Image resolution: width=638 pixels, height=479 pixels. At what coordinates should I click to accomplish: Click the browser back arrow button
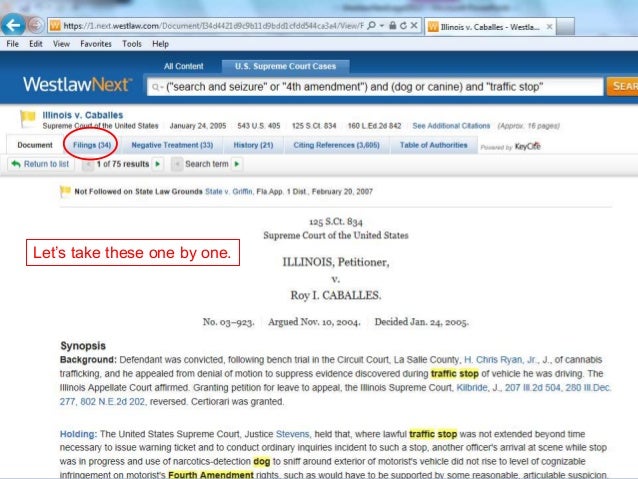(13, 25)
